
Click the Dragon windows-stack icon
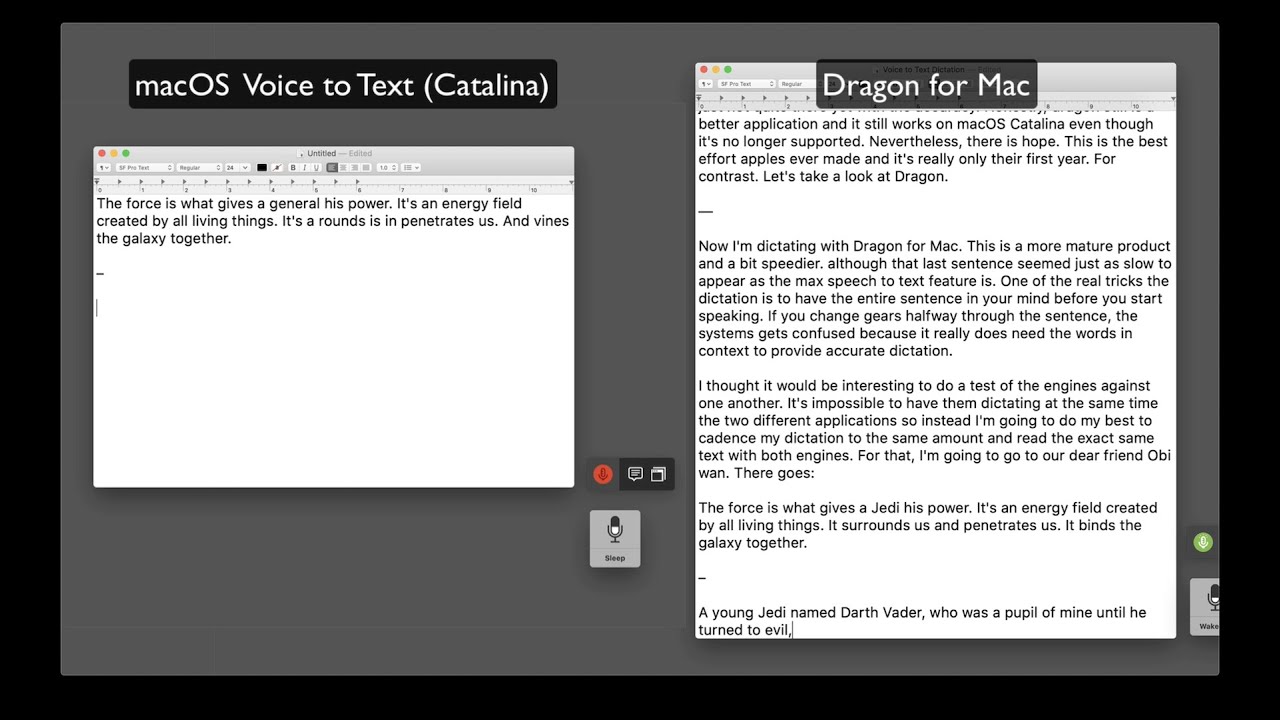[658, 474]
